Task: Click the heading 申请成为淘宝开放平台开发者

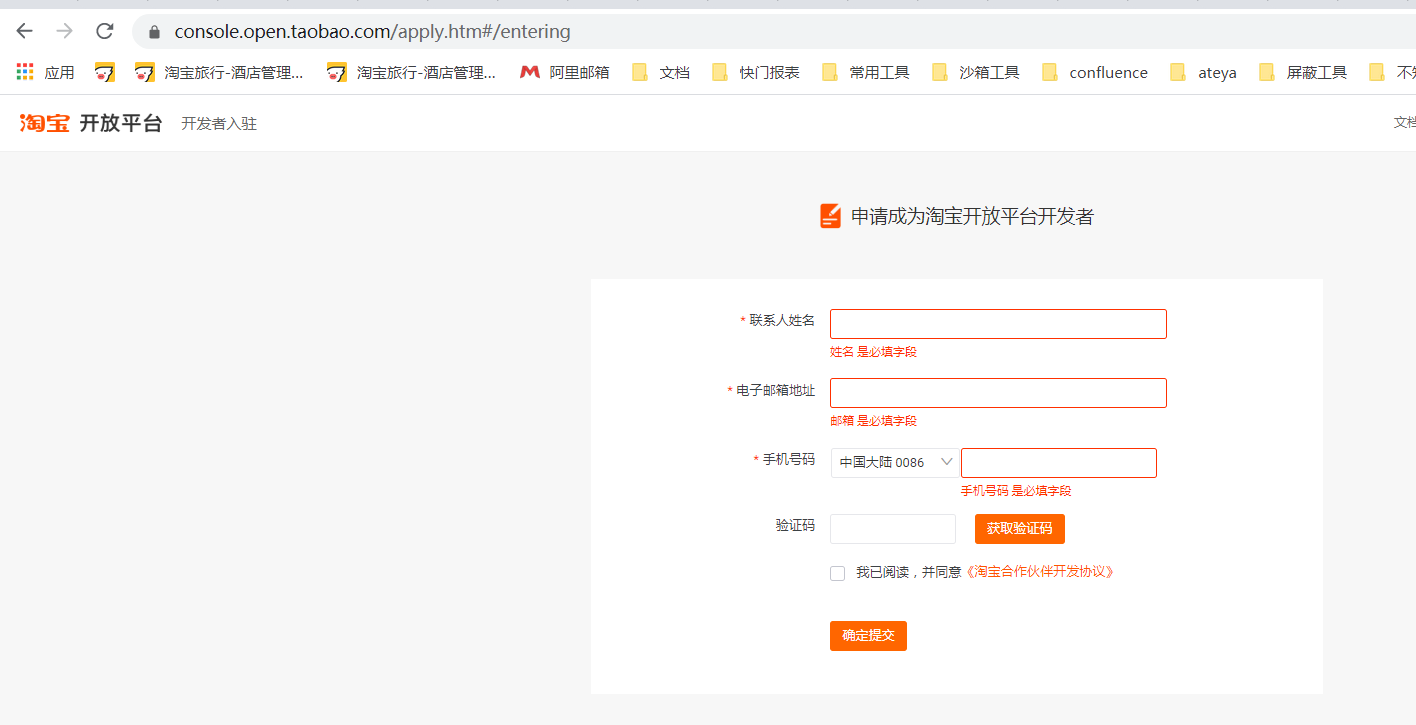Action: click(x=972, y=216)
